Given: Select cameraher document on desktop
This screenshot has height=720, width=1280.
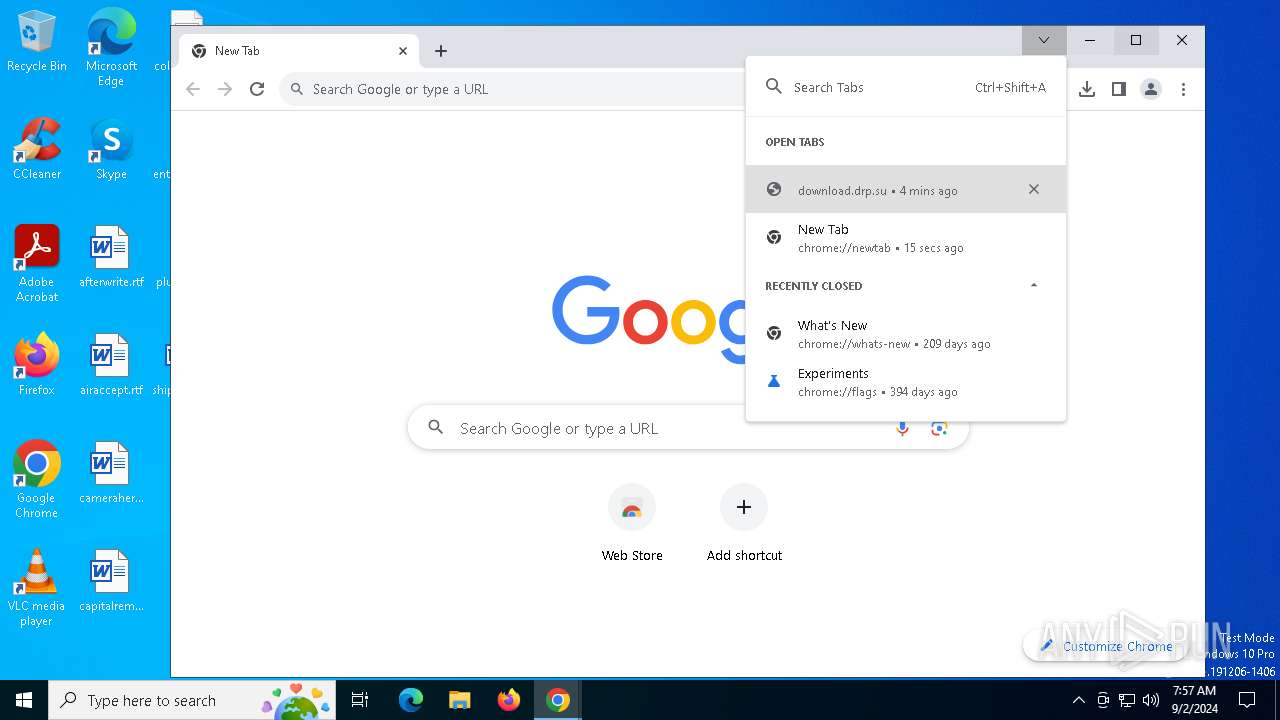Looking at the screenshot, I should pyautogui.click(x=111, y=472).
